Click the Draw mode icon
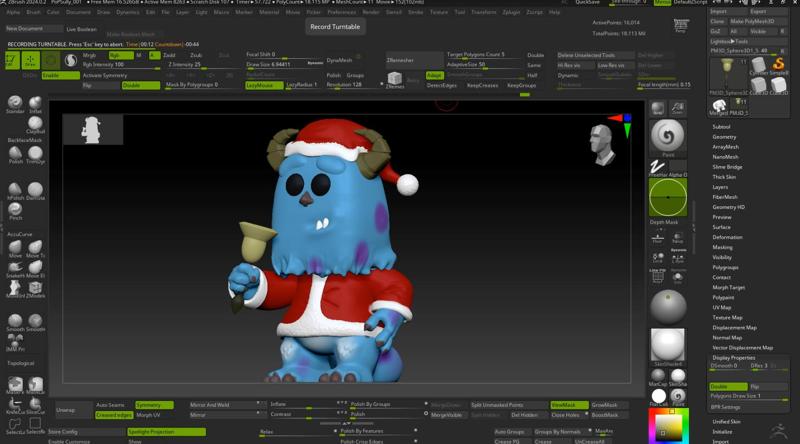 (30, 60)
